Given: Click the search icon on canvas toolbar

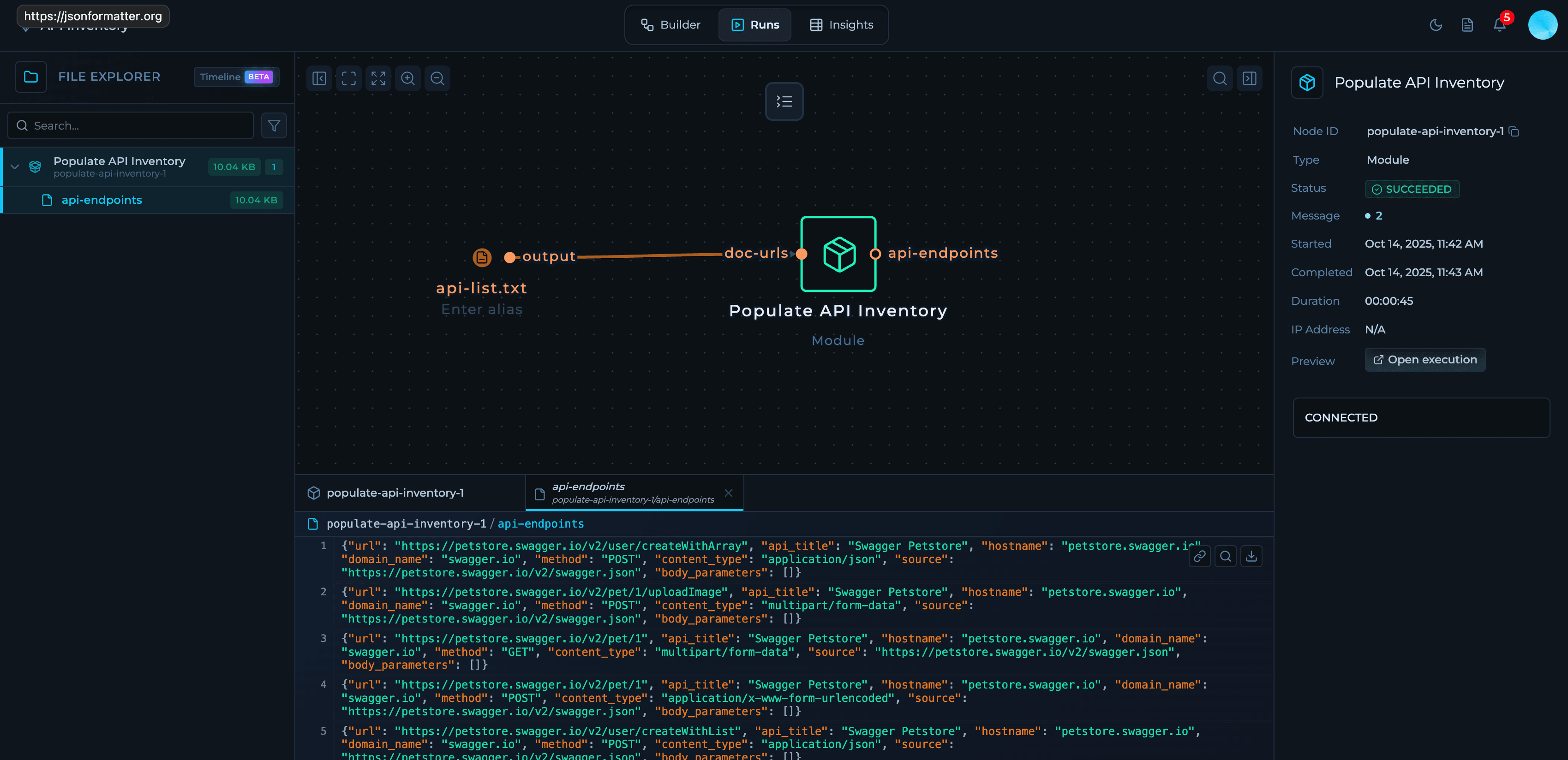Looking at the screenshot, I should tap(1220, 78).
